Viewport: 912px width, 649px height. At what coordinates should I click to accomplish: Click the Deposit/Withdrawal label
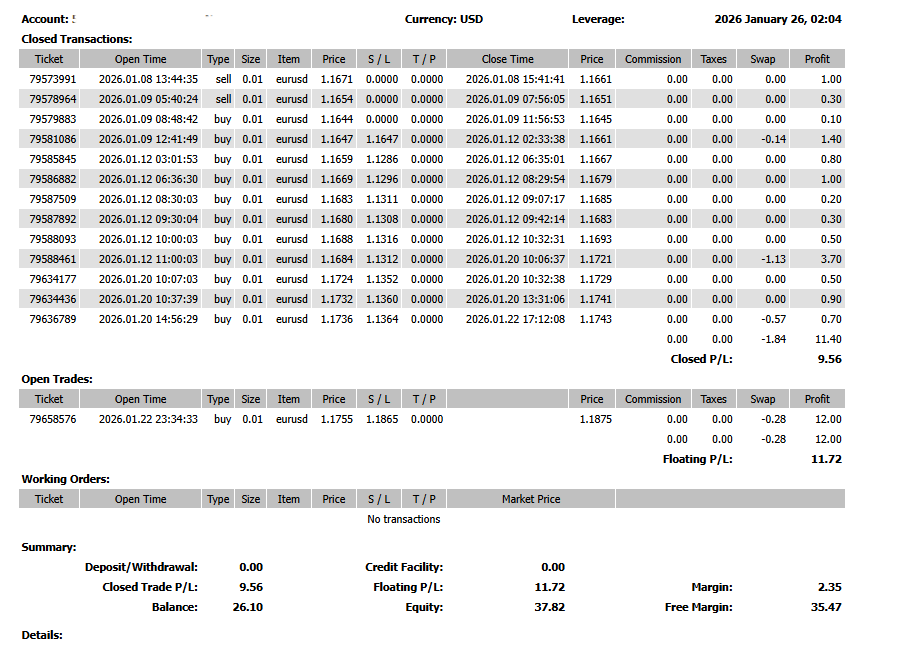(141, 567)
